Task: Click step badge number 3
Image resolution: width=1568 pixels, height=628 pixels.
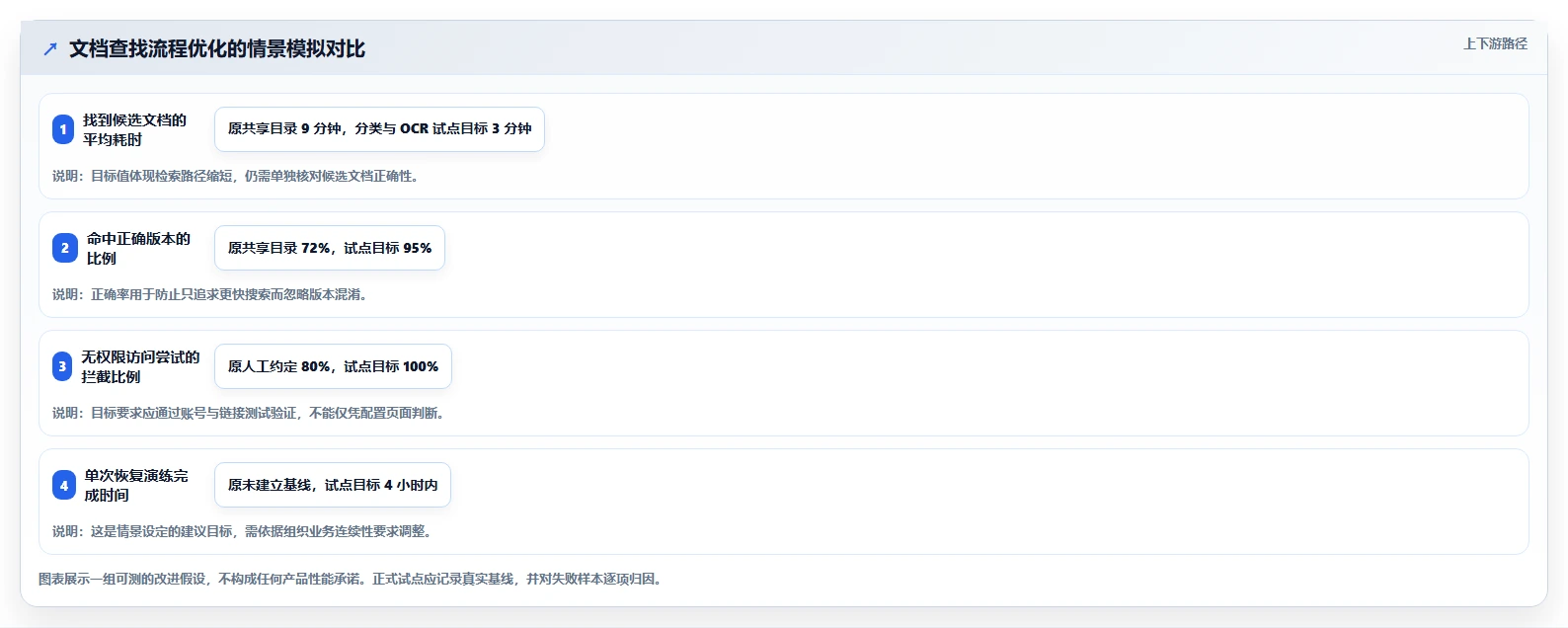Action: 62,366
